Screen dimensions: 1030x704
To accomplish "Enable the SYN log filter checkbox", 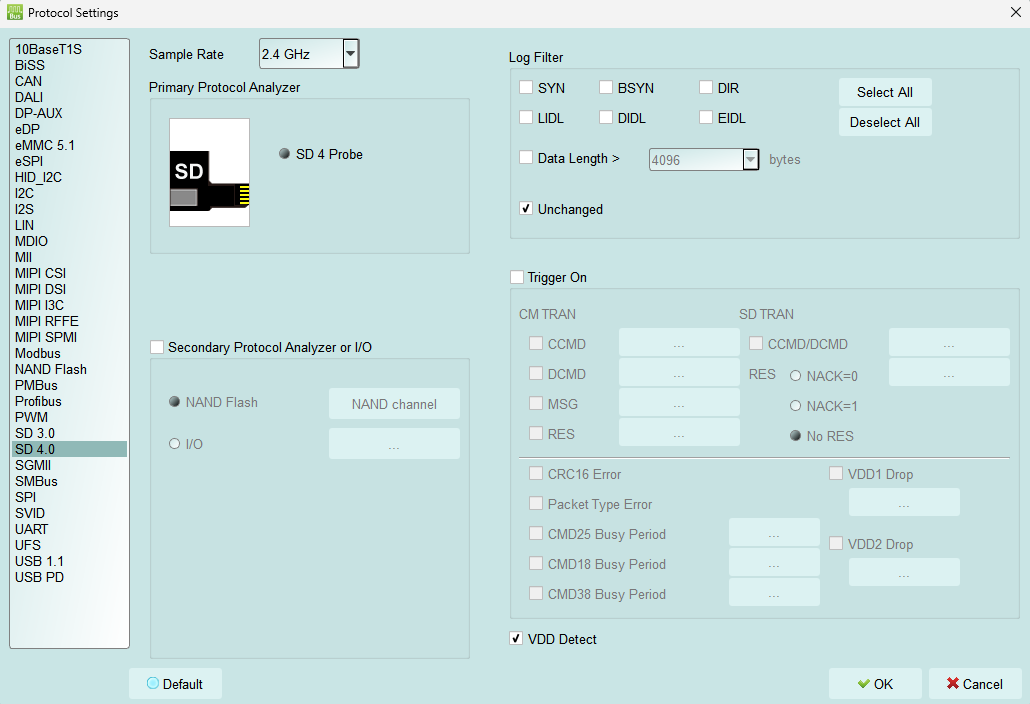I will [x=526, y=87].
